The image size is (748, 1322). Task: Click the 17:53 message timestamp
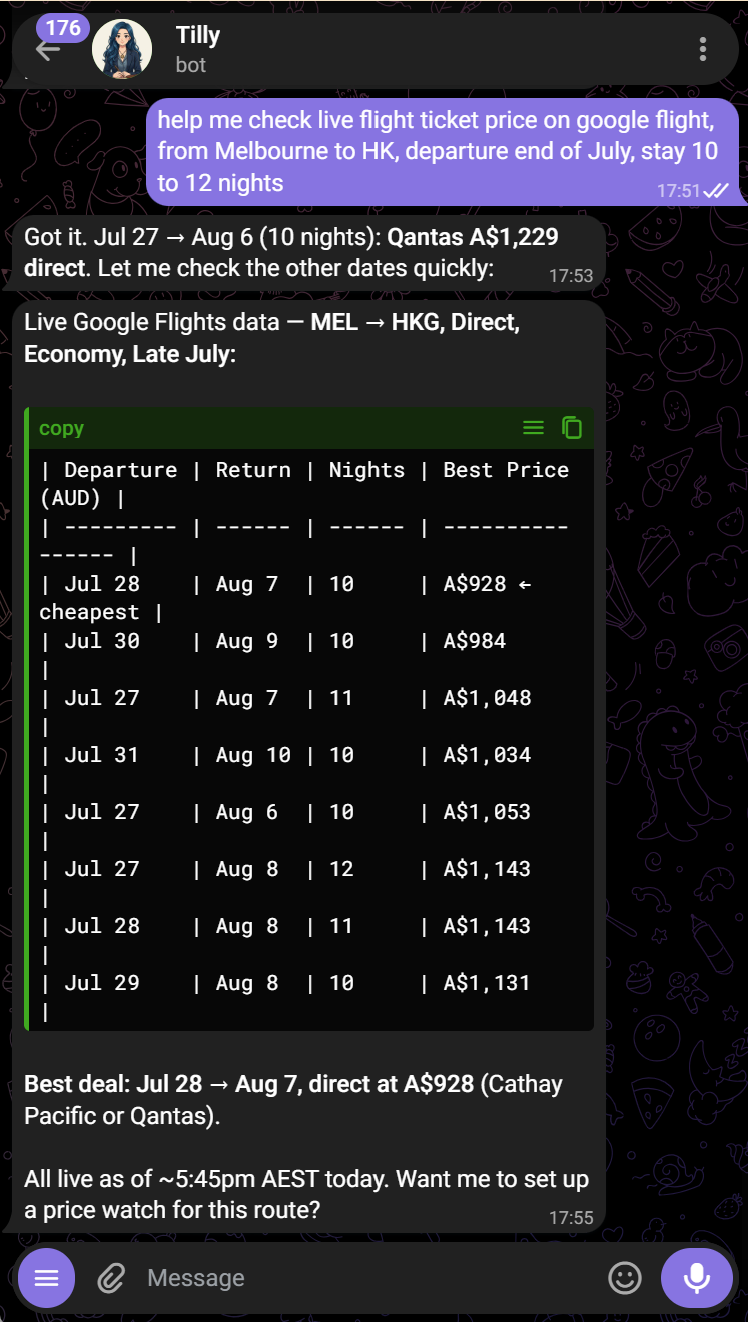pyautogui.click(x=570, y=276)
